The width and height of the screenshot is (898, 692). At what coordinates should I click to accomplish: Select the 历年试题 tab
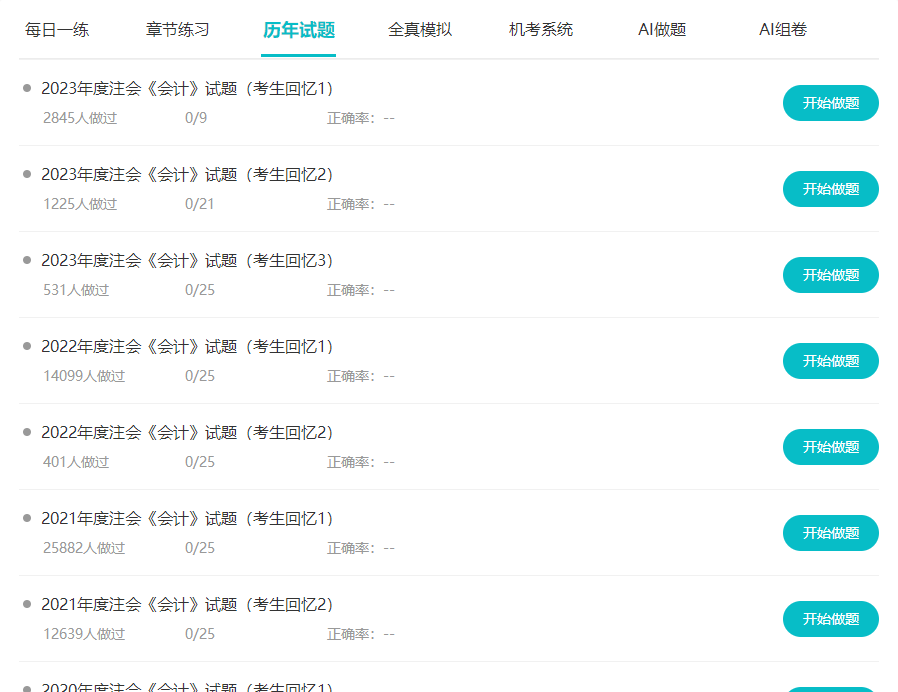click(299, 30)
